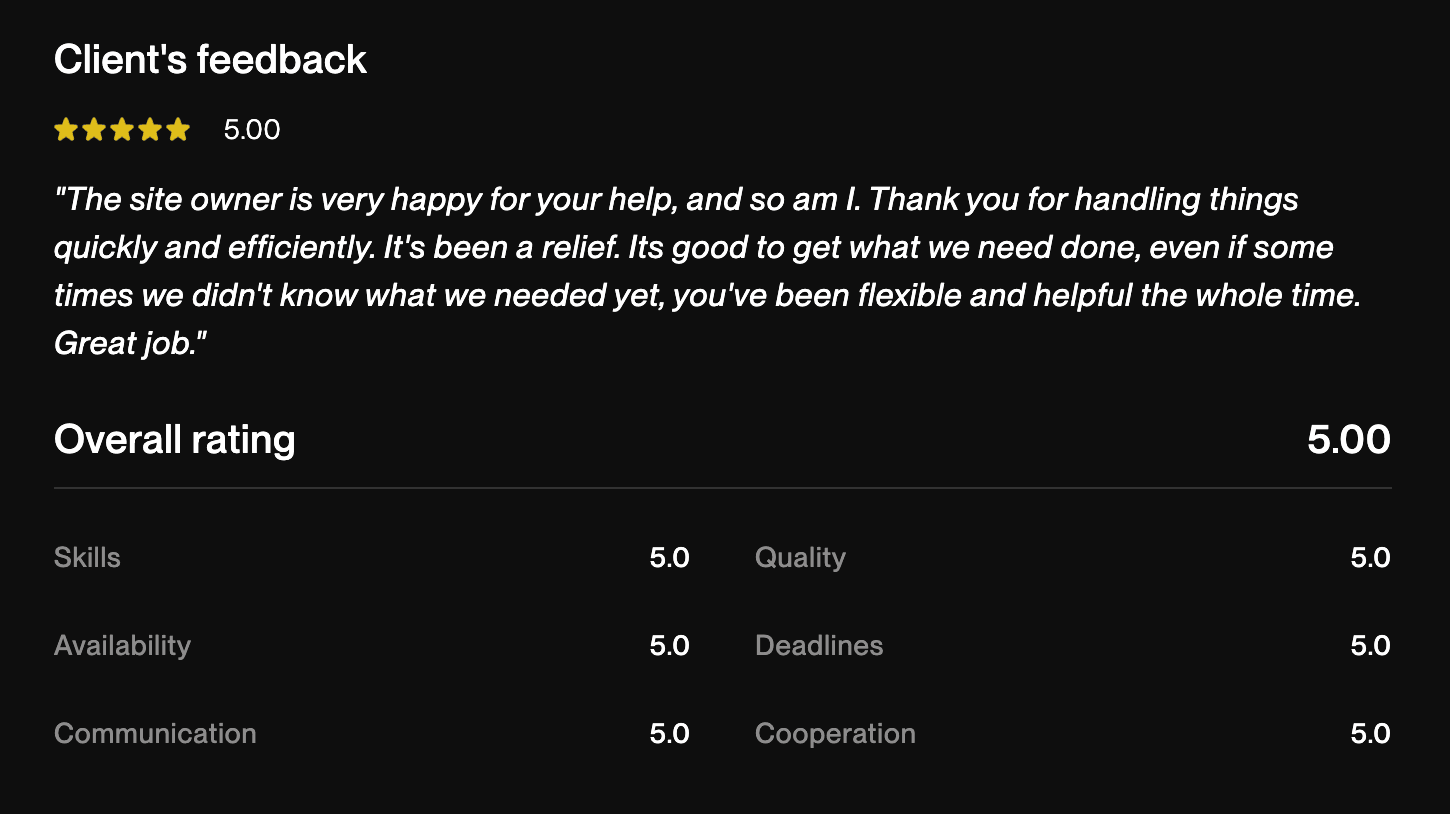The image size is (1450, 814).
Task: Click the Communication 5.0 score
Action: pos(669,733)
